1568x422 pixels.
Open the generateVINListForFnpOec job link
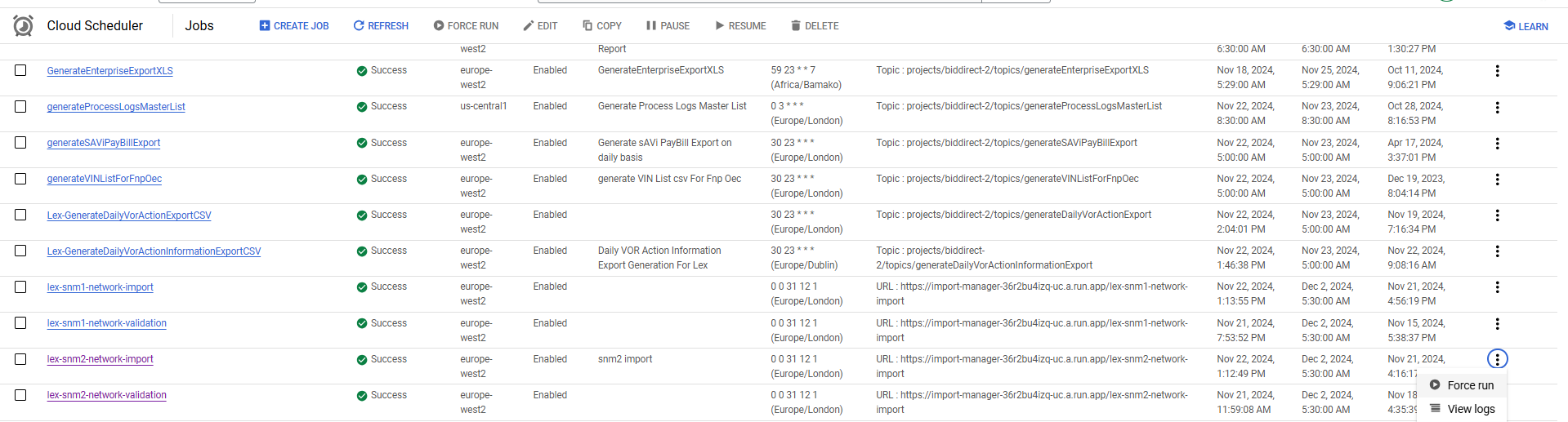point(104,179)
